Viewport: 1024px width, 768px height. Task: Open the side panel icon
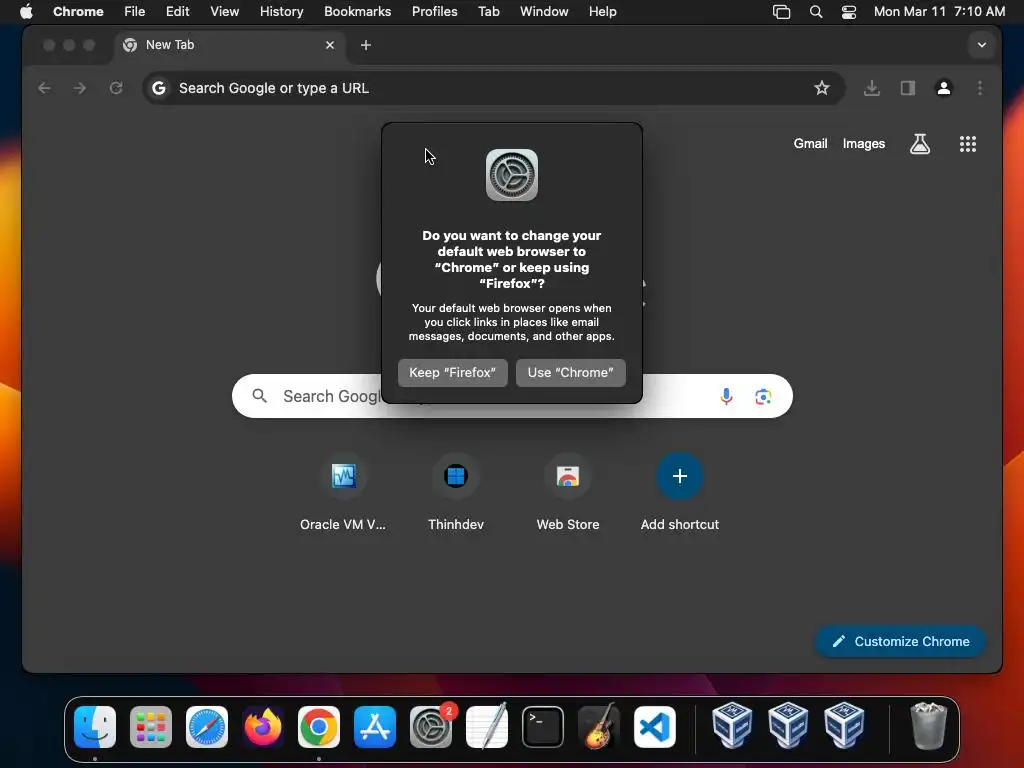point(908,88)
